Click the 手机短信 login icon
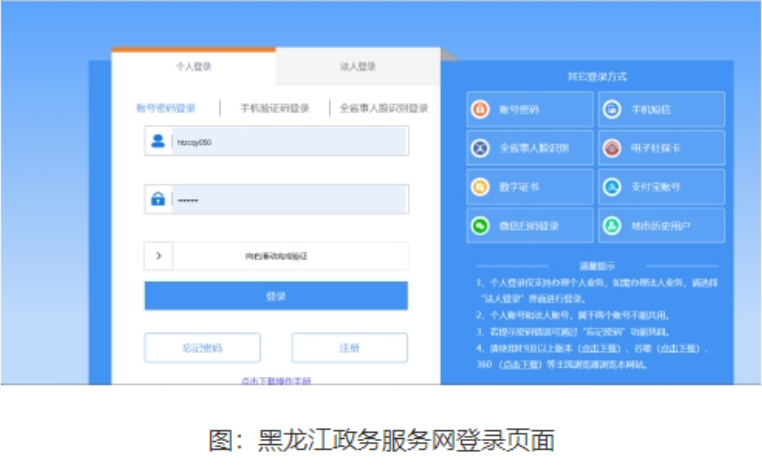The image size is (762, 467). (x=612, y=110)
